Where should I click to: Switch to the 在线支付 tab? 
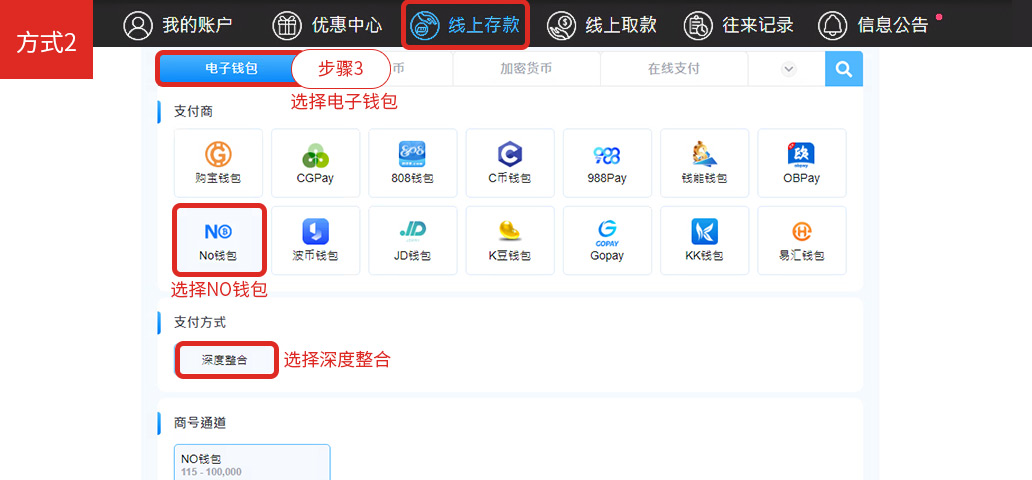pyautogui.click(x=674, y=68)
